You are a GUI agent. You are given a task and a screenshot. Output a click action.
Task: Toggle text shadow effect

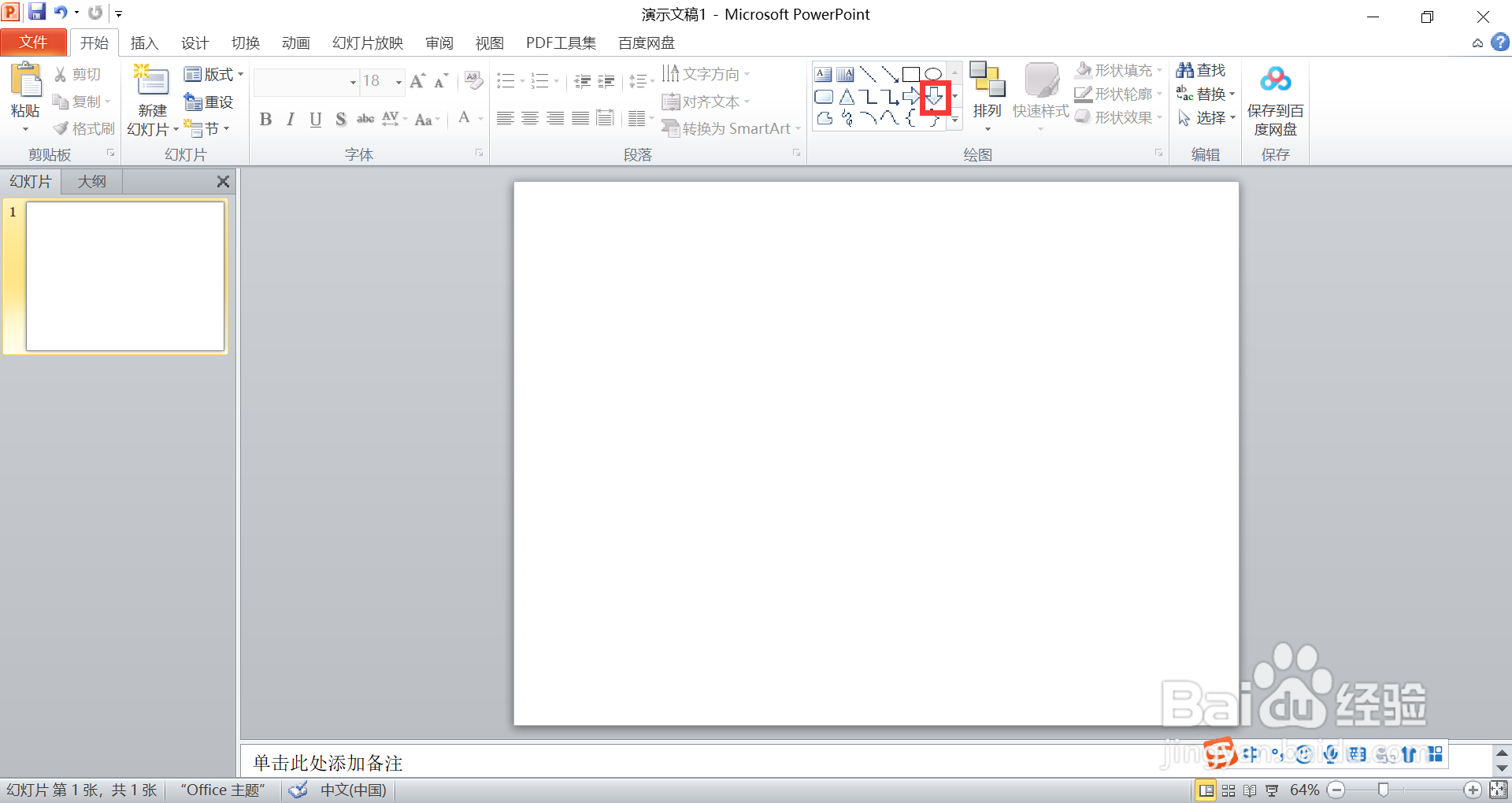(340, 119)
